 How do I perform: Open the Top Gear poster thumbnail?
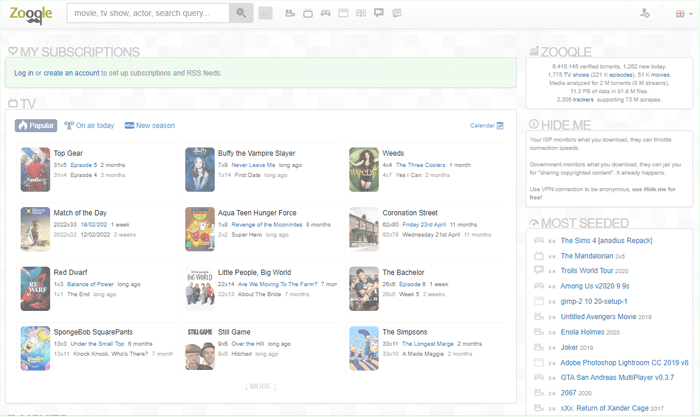35,170
